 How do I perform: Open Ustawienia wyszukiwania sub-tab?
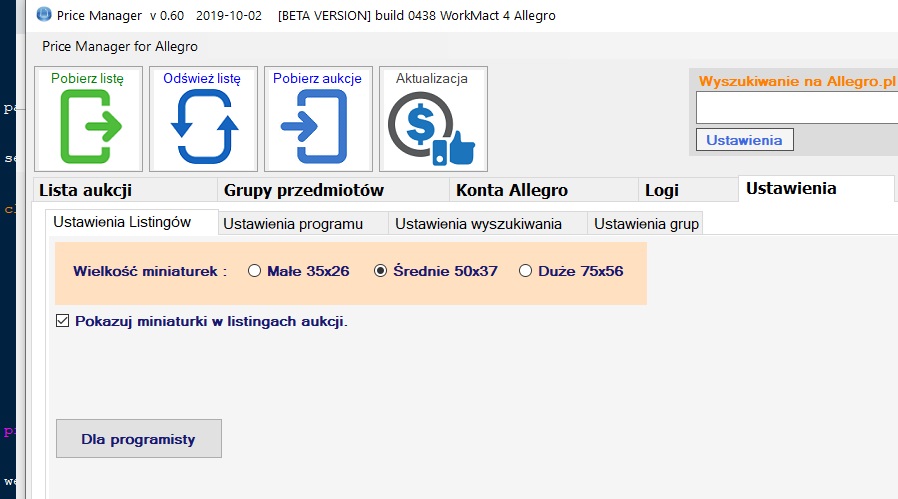click(x=487, y=223)
